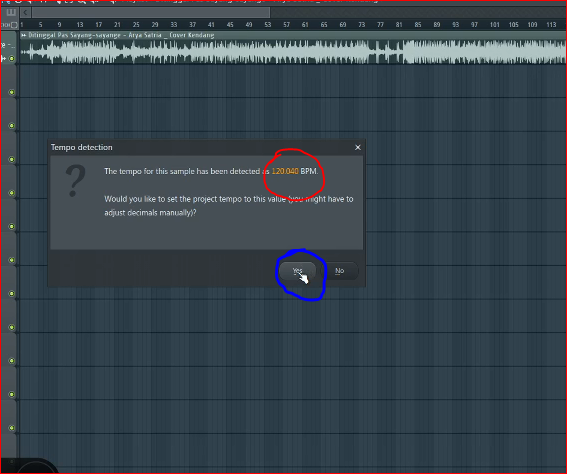This screenshot has height=474, width=567.
Task: Click the piano-style icon above the track headers
Action: 11,13
